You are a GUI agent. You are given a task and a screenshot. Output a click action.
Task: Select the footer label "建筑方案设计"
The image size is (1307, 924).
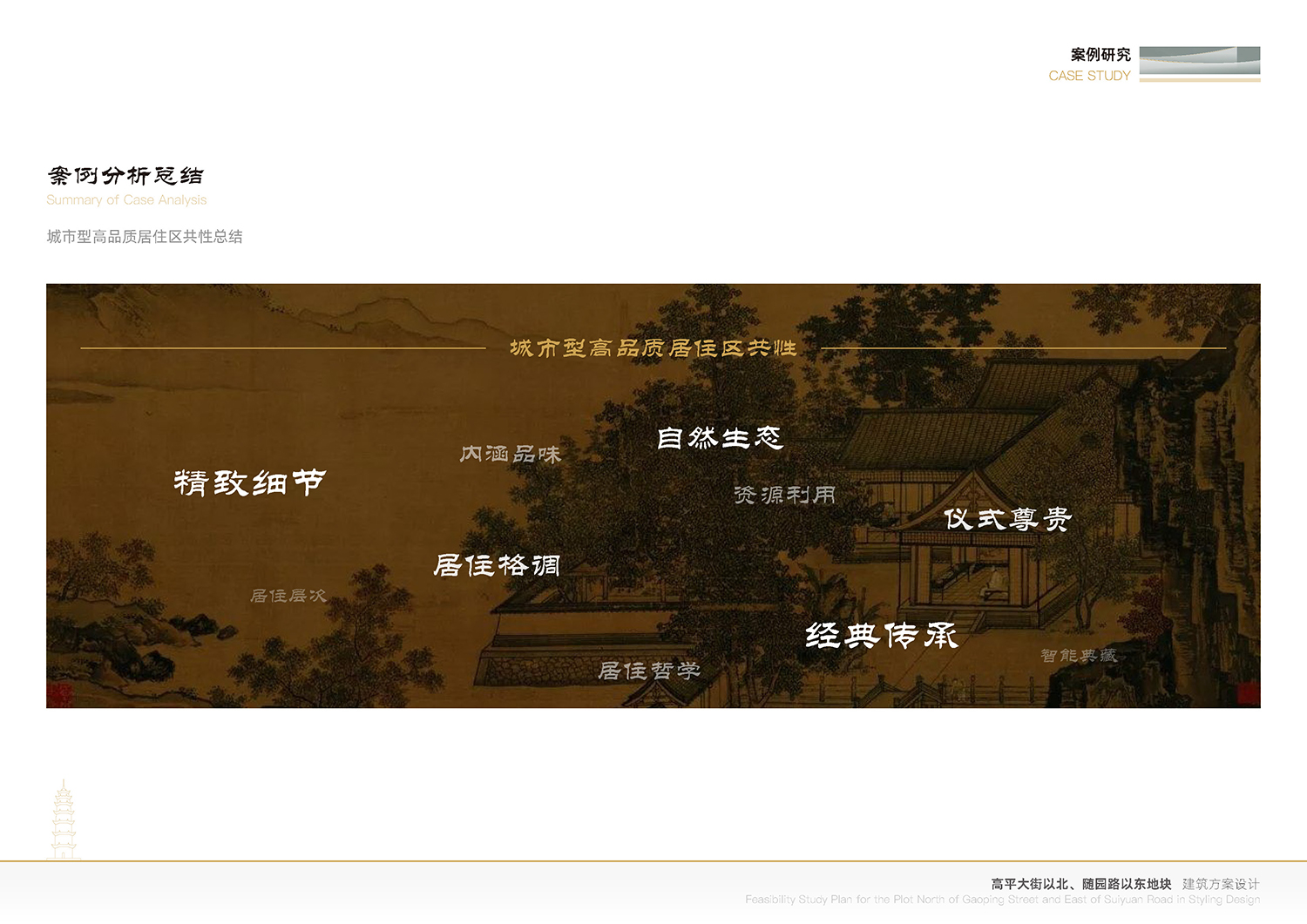pyautogui.click(x=1221, y=884)
